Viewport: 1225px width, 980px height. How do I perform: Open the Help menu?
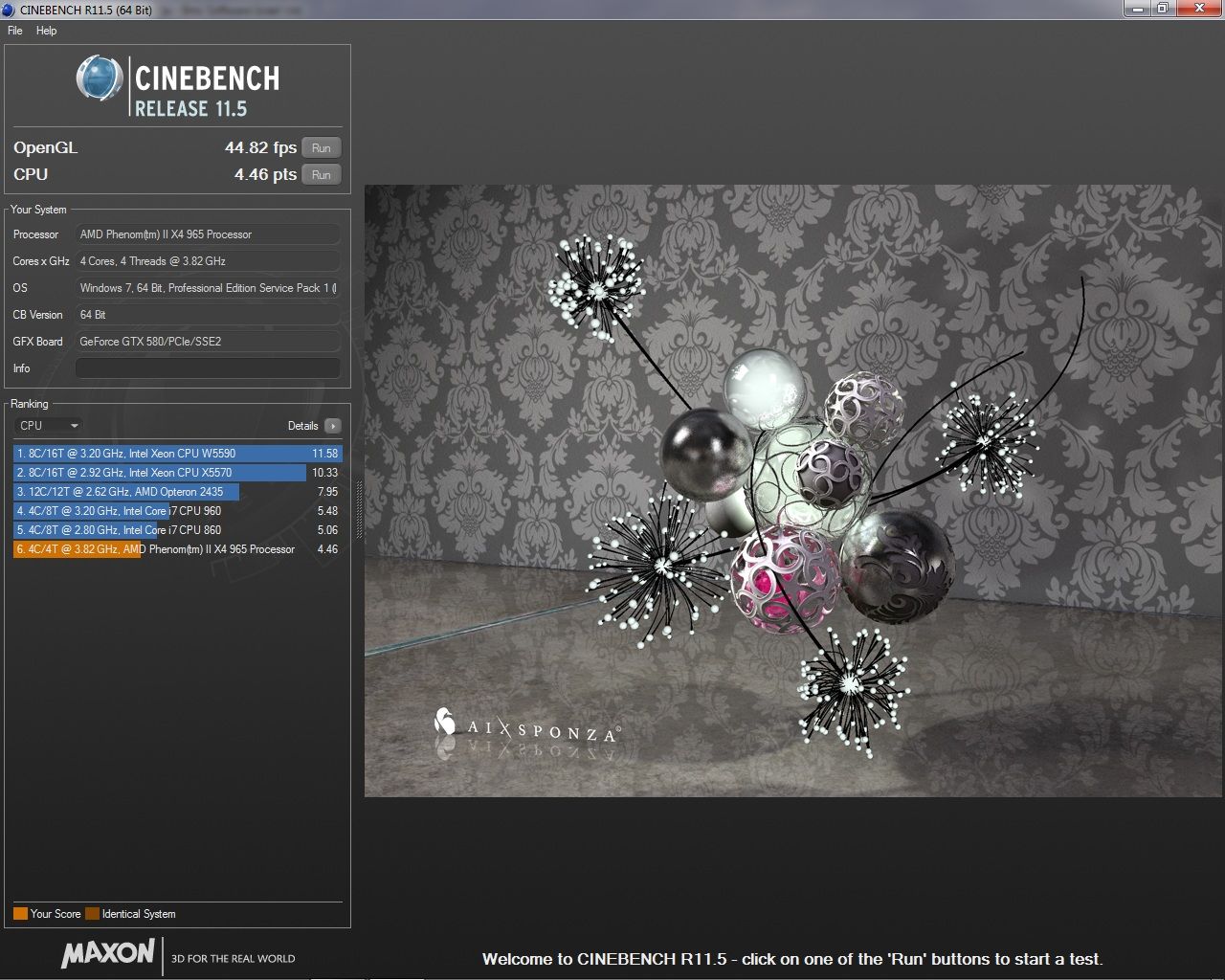click(46, 31)
